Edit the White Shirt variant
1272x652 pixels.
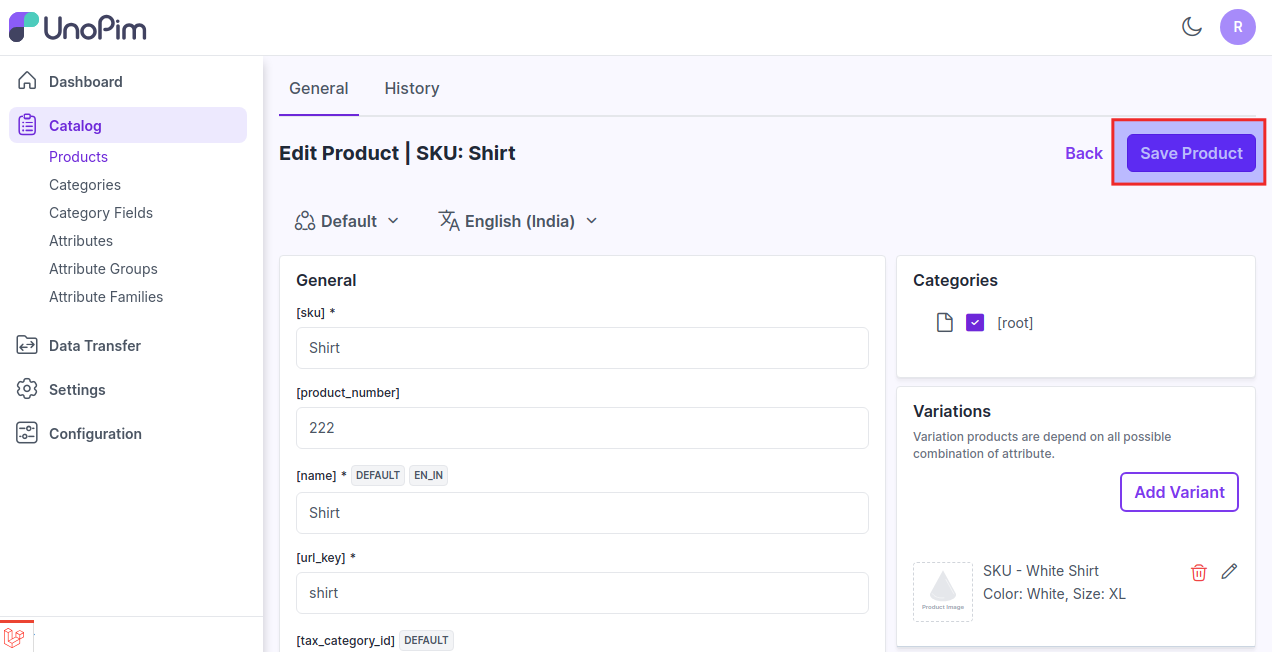(1229, 571)
